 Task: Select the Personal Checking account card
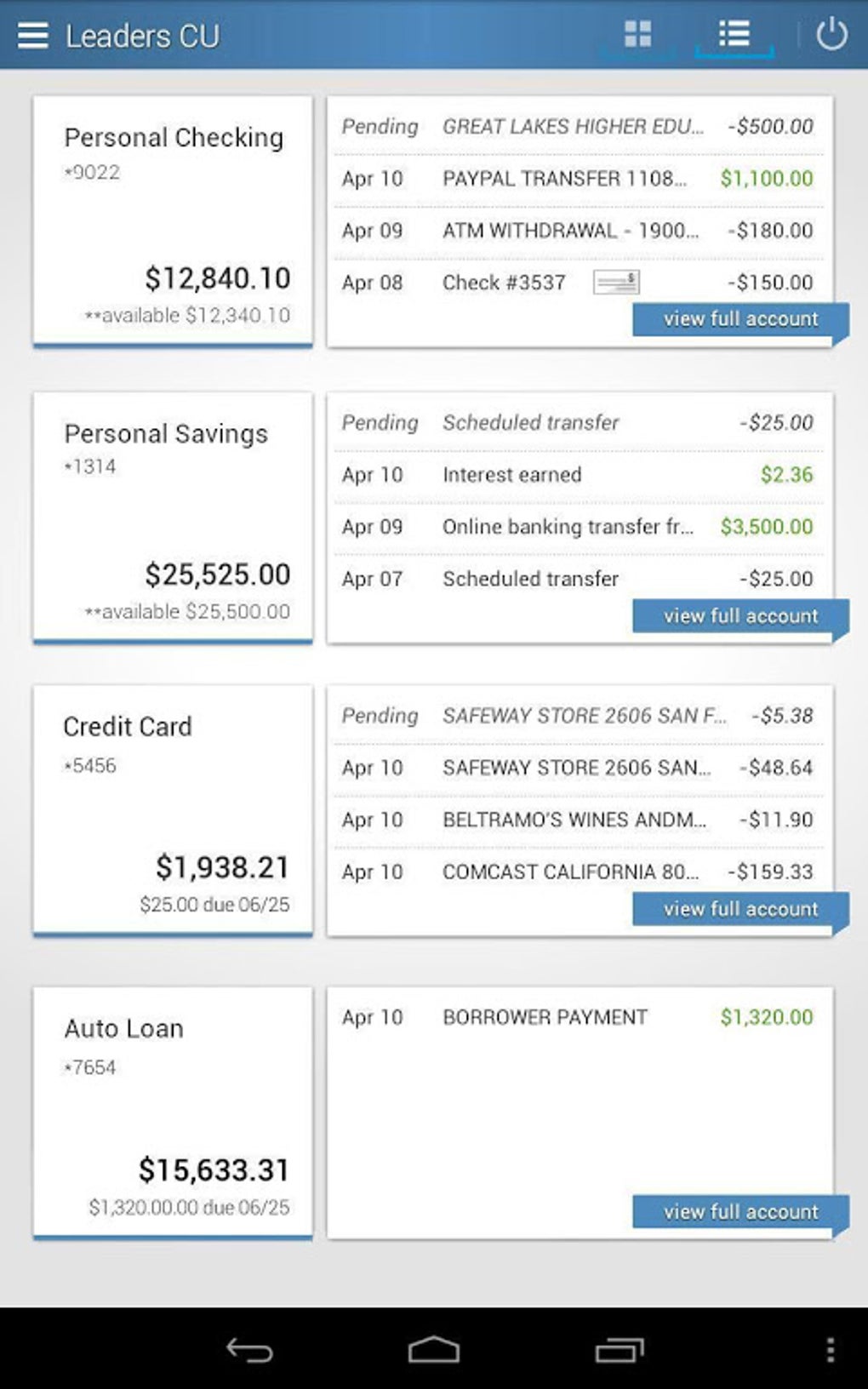[173, 221]
